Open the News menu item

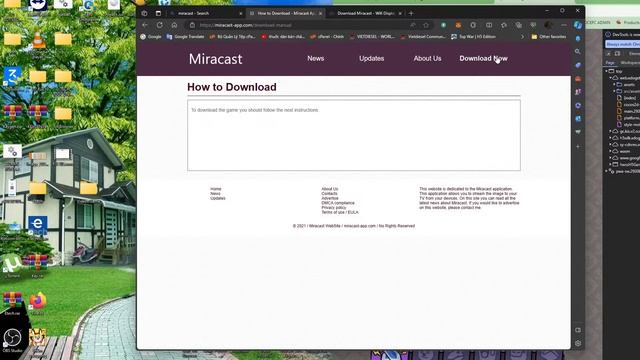(316, 58)
